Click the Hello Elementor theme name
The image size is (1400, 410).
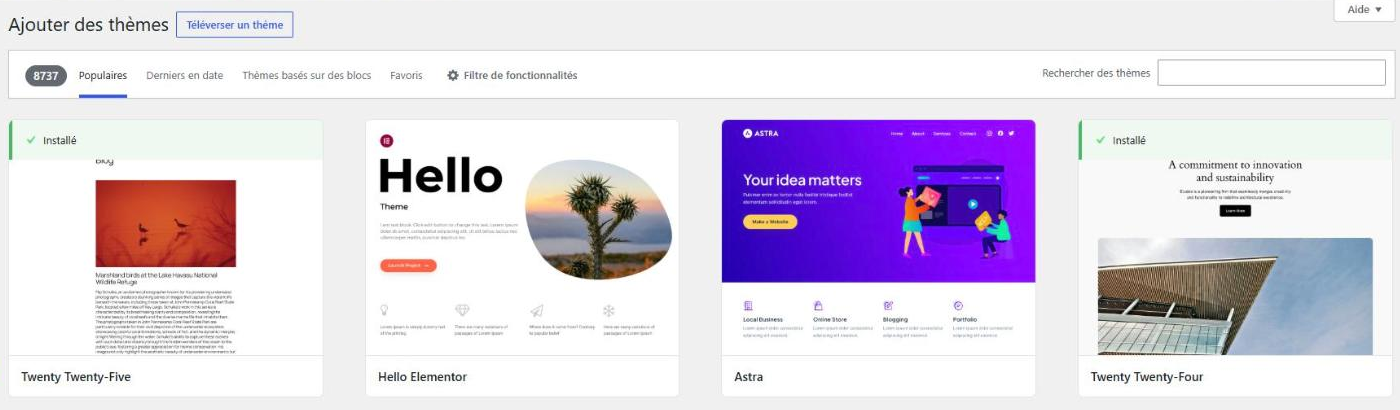pyautogui.click(x=422, y=377)
